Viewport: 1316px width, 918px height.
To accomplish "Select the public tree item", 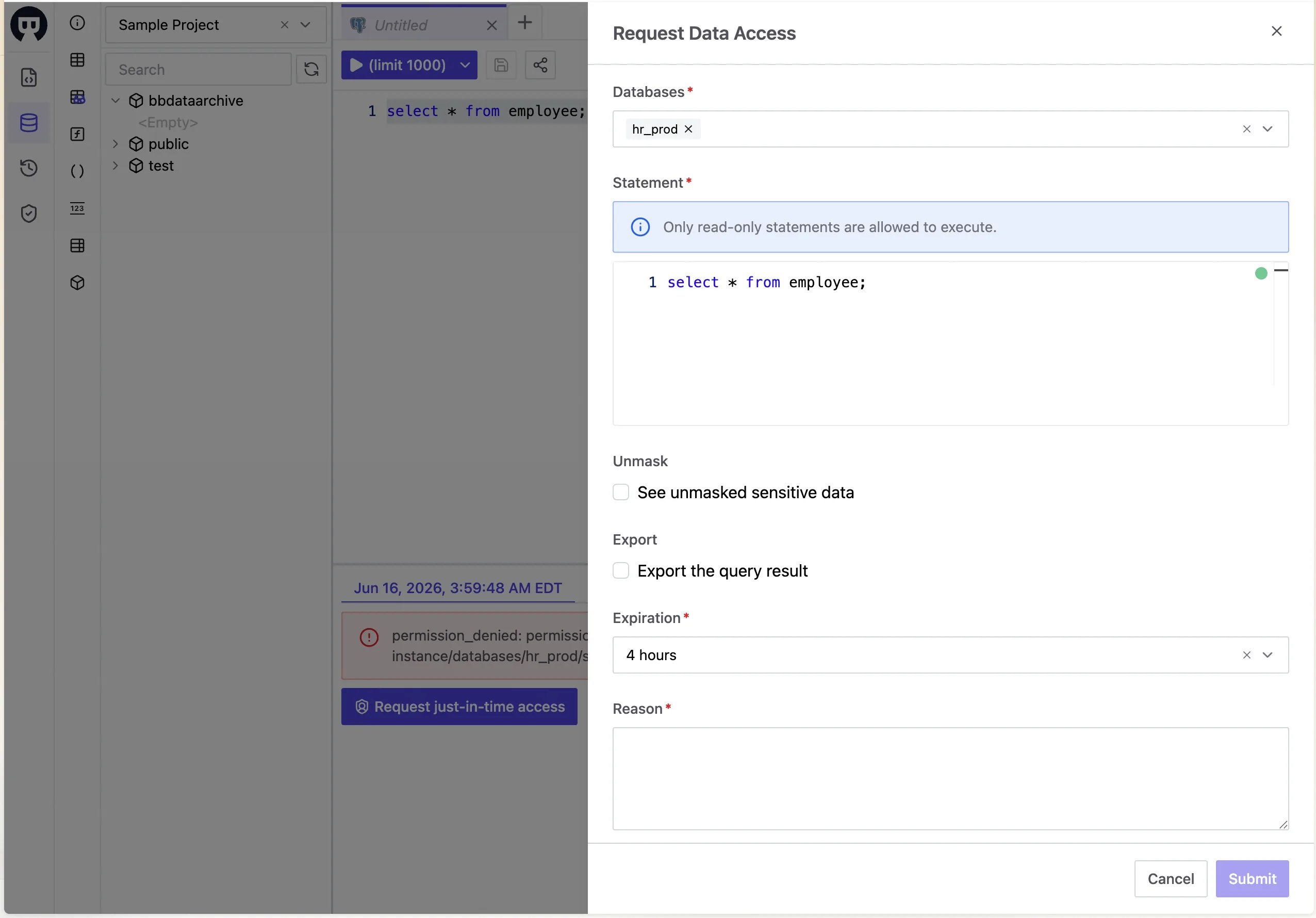I will point(168,144).
